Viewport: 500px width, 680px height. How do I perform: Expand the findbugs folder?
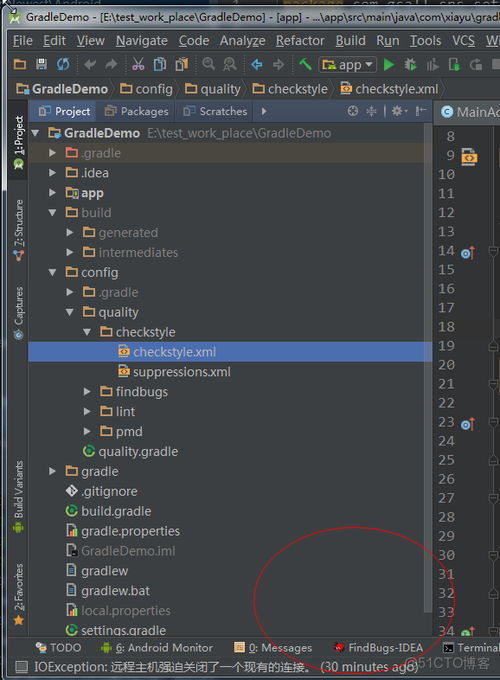click(87, 392)
